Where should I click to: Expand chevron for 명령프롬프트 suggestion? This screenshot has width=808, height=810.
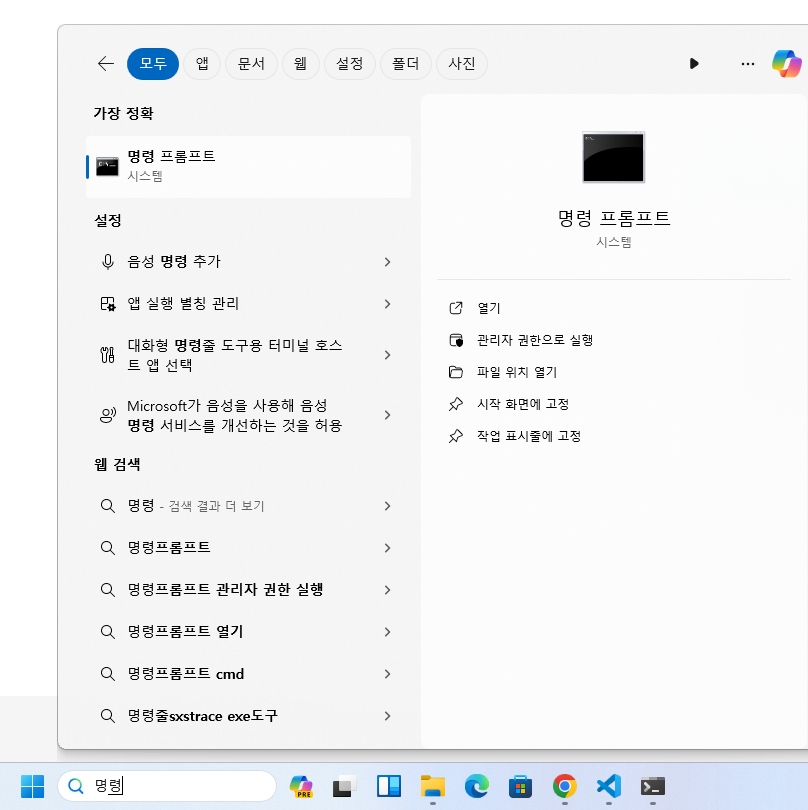tap(387, 548)
